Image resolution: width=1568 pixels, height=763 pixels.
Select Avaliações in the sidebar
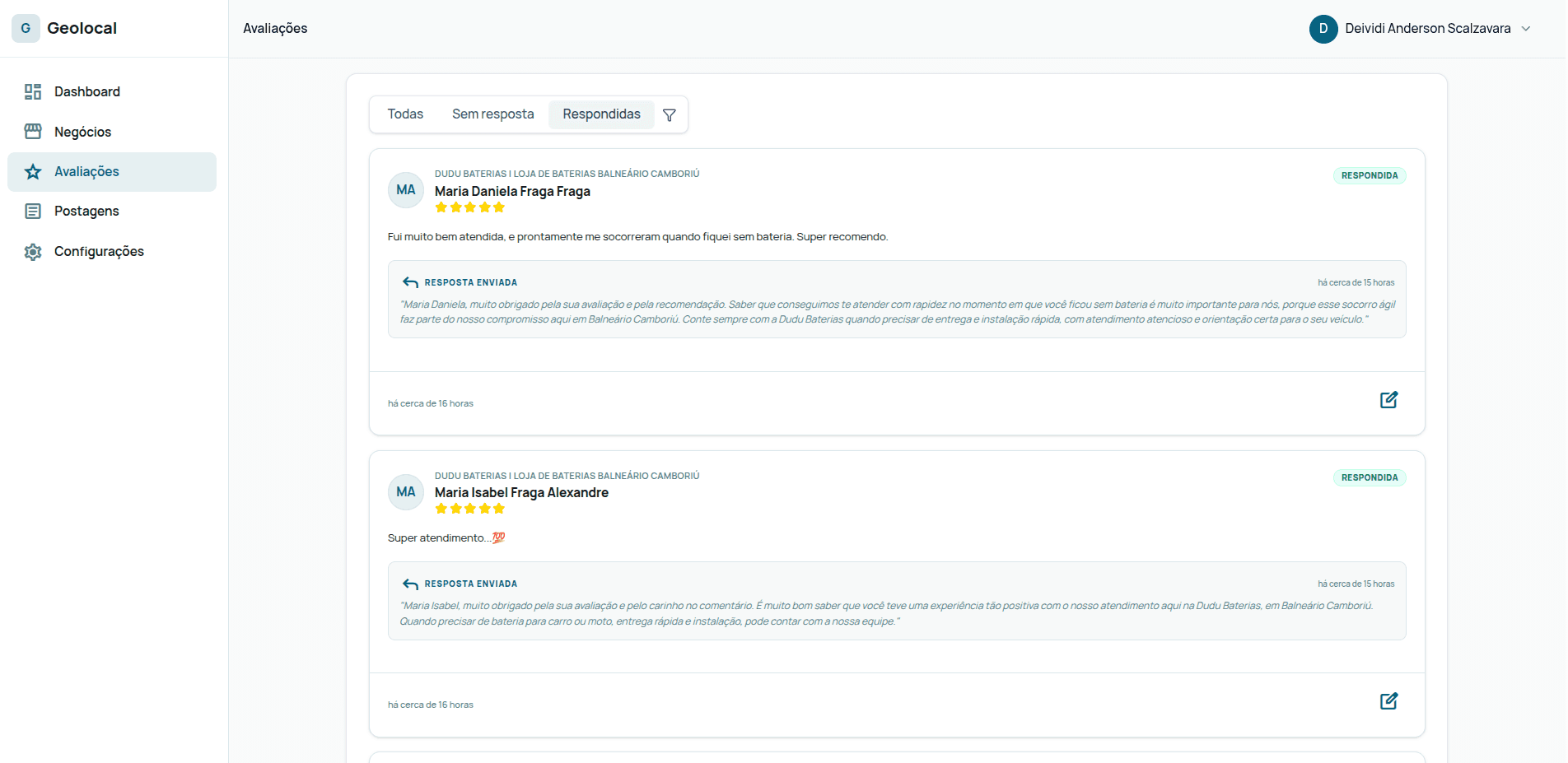pos(112,172)
